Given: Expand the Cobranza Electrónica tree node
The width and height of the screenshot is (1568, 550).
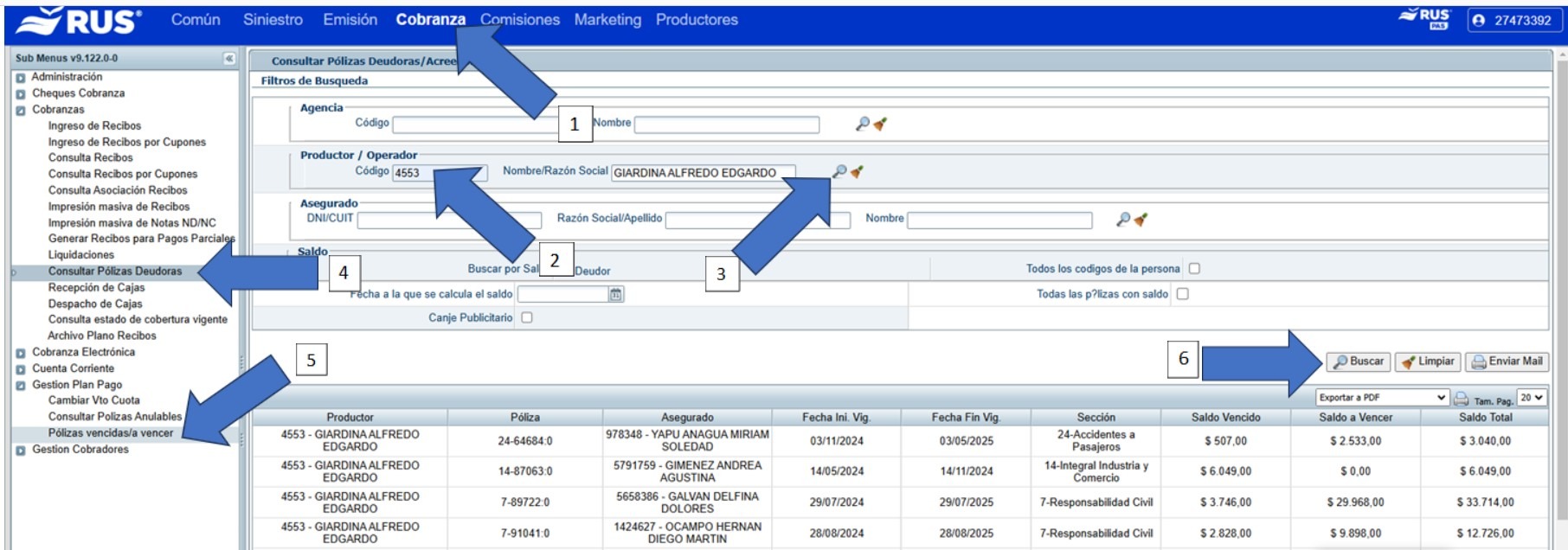Looking at the screenshot, I should point(21,353).
